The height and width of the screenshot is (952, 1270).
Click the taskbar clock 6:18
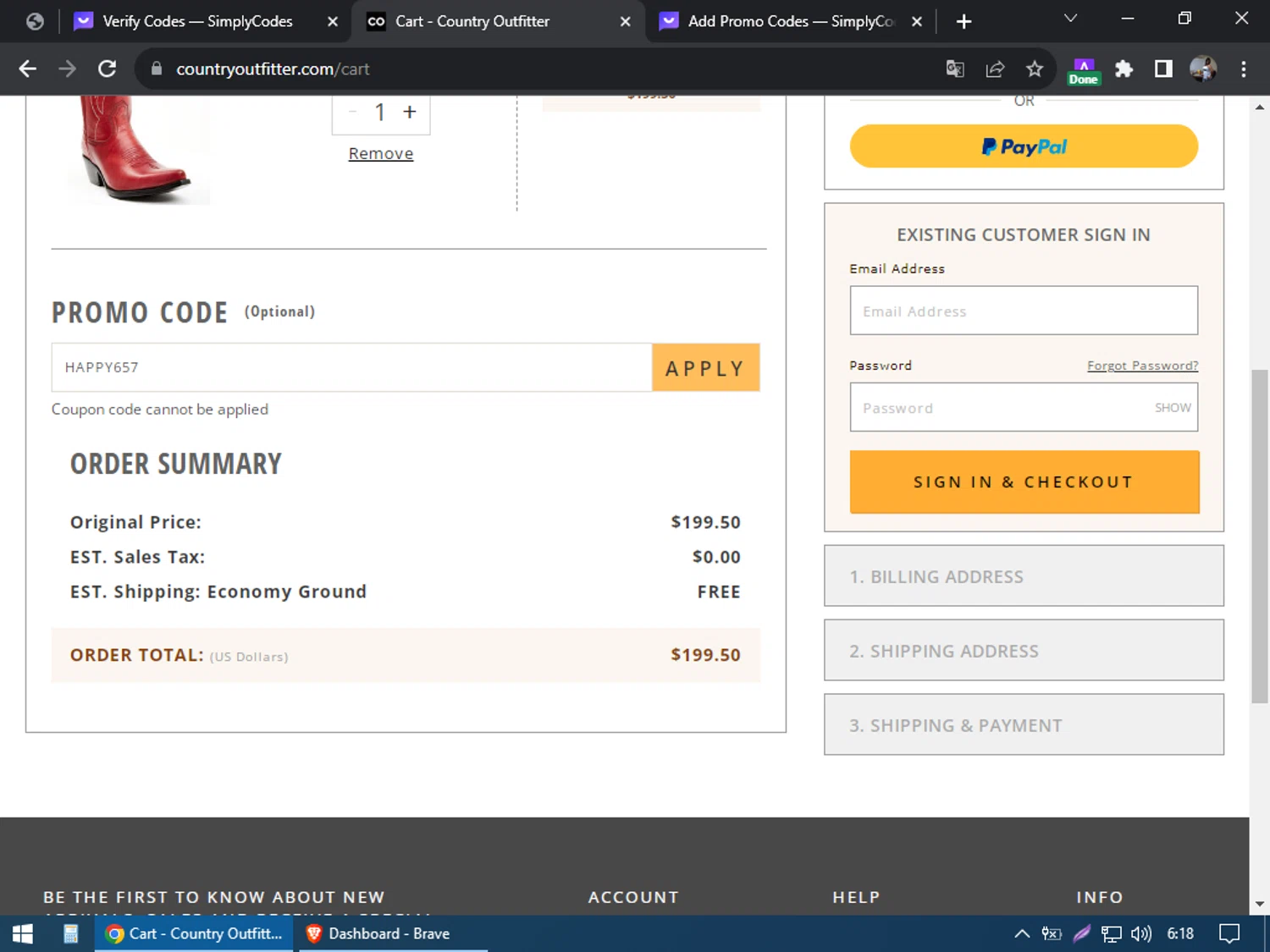[x=1180, y=933]
